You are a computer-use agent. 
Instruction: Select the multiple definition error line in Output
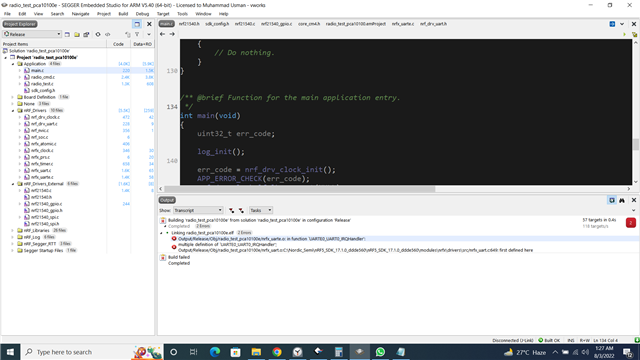(227, 244)
